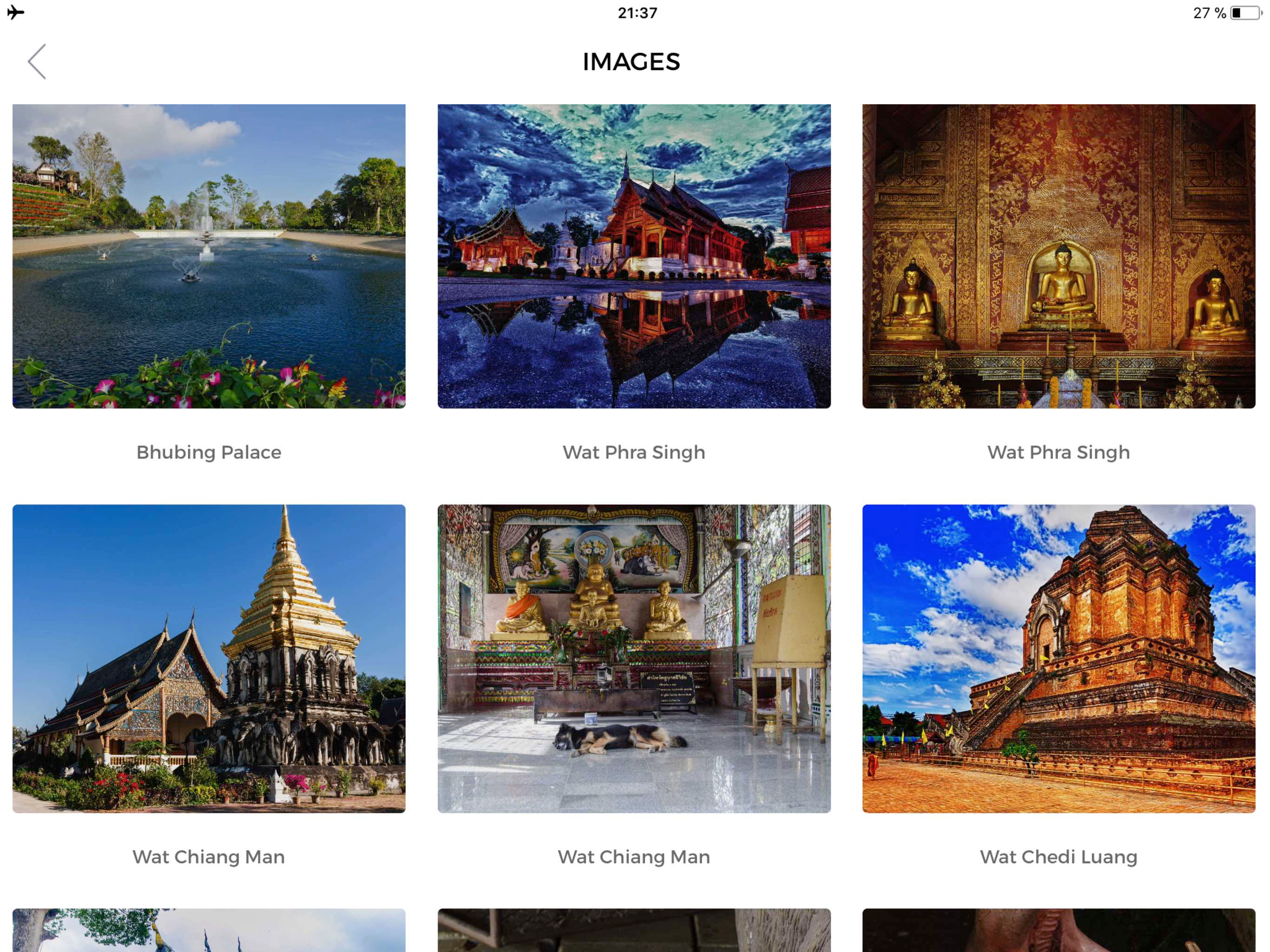Open the photo with the sleeping dog
This screenshot has height=952, width=1270.
coord(634,658)
